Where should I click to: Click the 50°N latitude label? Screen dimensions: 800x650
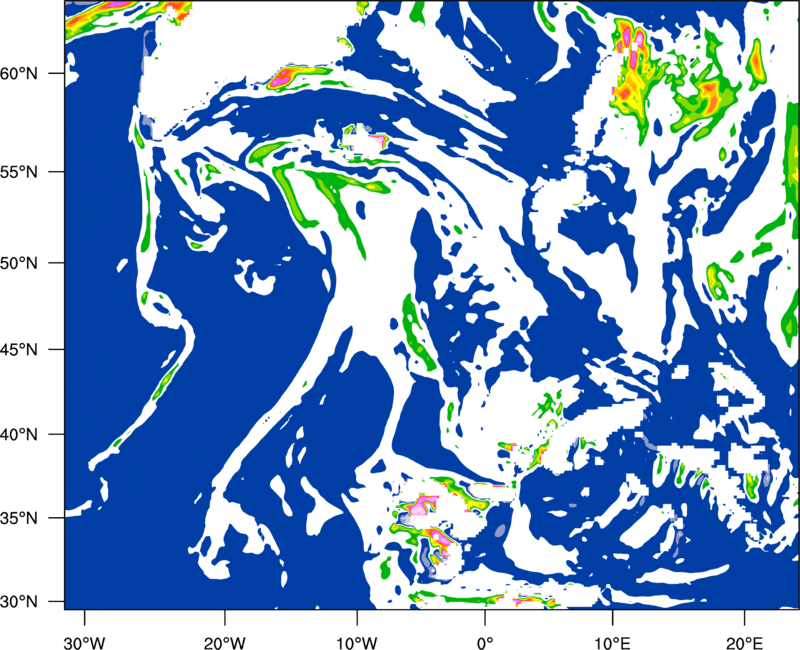click(x=19, y=263)
